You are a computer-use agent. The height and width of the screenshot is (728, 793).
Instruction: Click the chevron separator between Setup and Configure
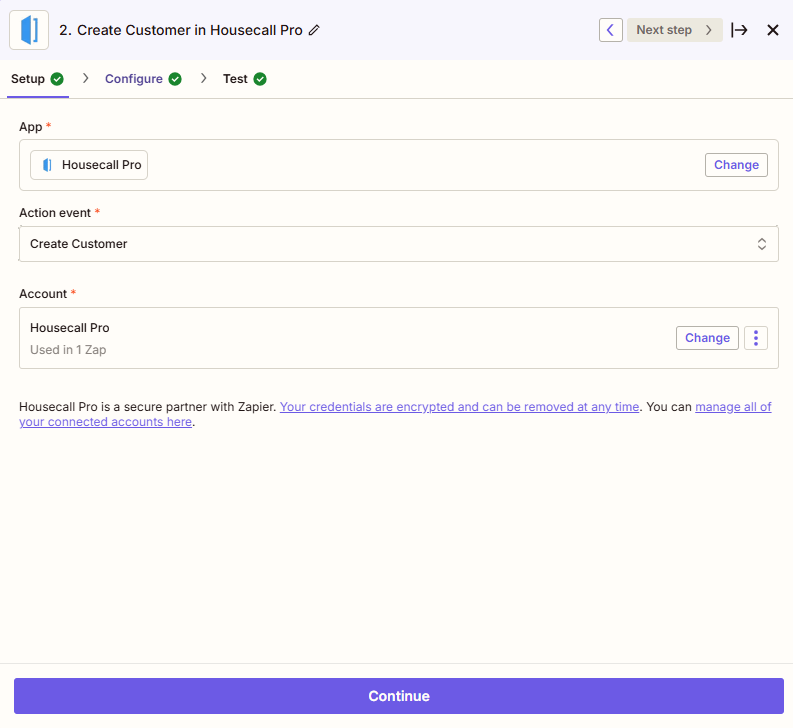[85, 78]
